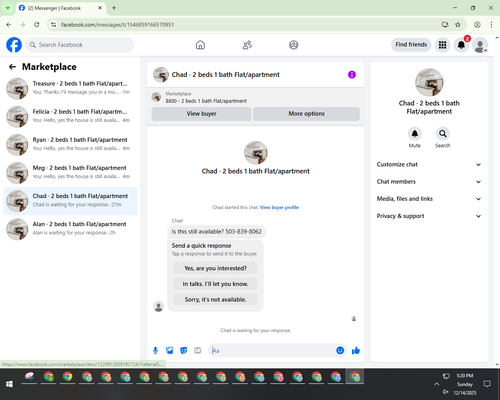Viewport: 500px width, 400px height.
Task: Click Chad's avatar beside the quick responses
Action: 158,306
